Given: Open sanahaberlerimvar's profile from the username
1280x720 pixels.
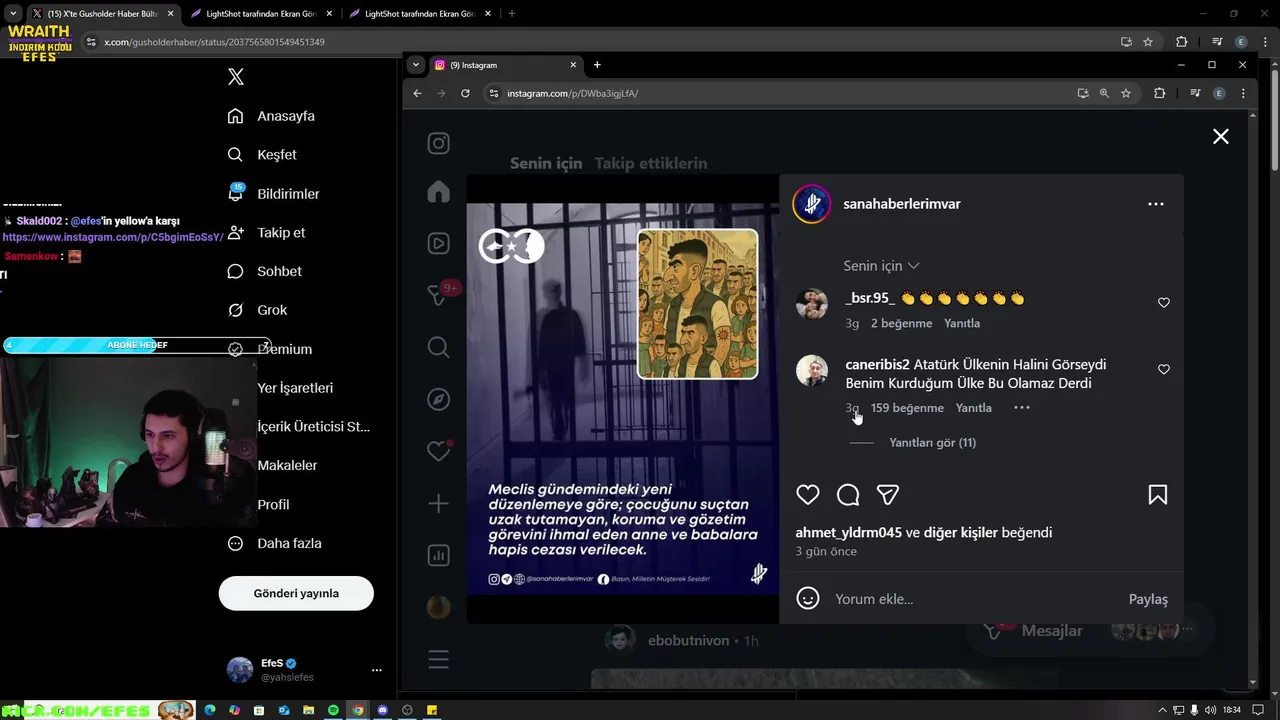Looking at the screenshot, I should point(902,204).
